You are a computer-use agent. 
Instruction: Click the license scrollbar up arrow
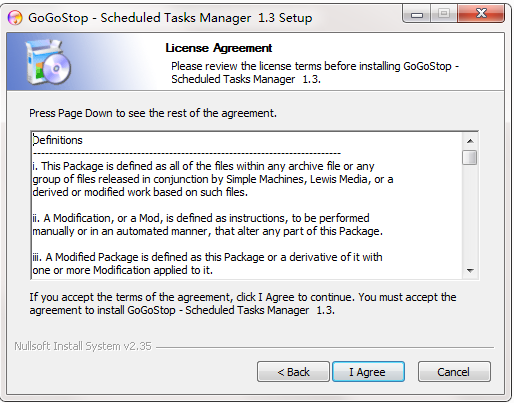tap(470, 141)
